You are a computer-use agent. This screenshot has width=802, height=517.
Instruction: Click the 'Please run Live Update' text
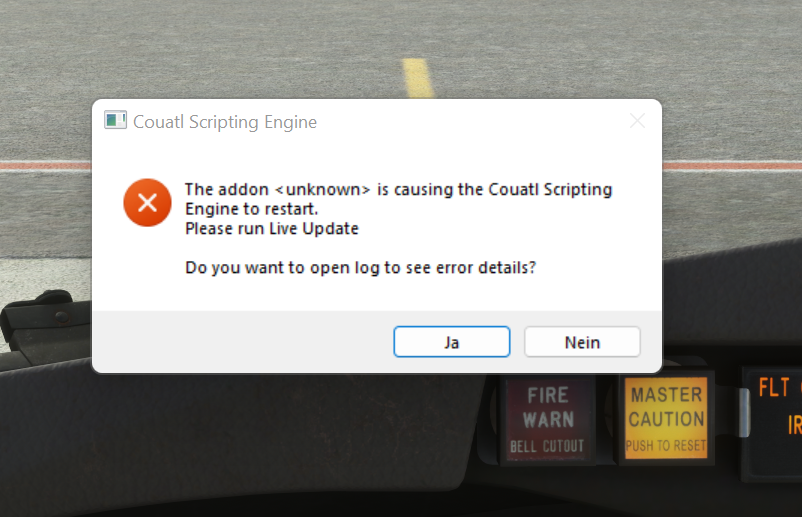click(272, 229)
